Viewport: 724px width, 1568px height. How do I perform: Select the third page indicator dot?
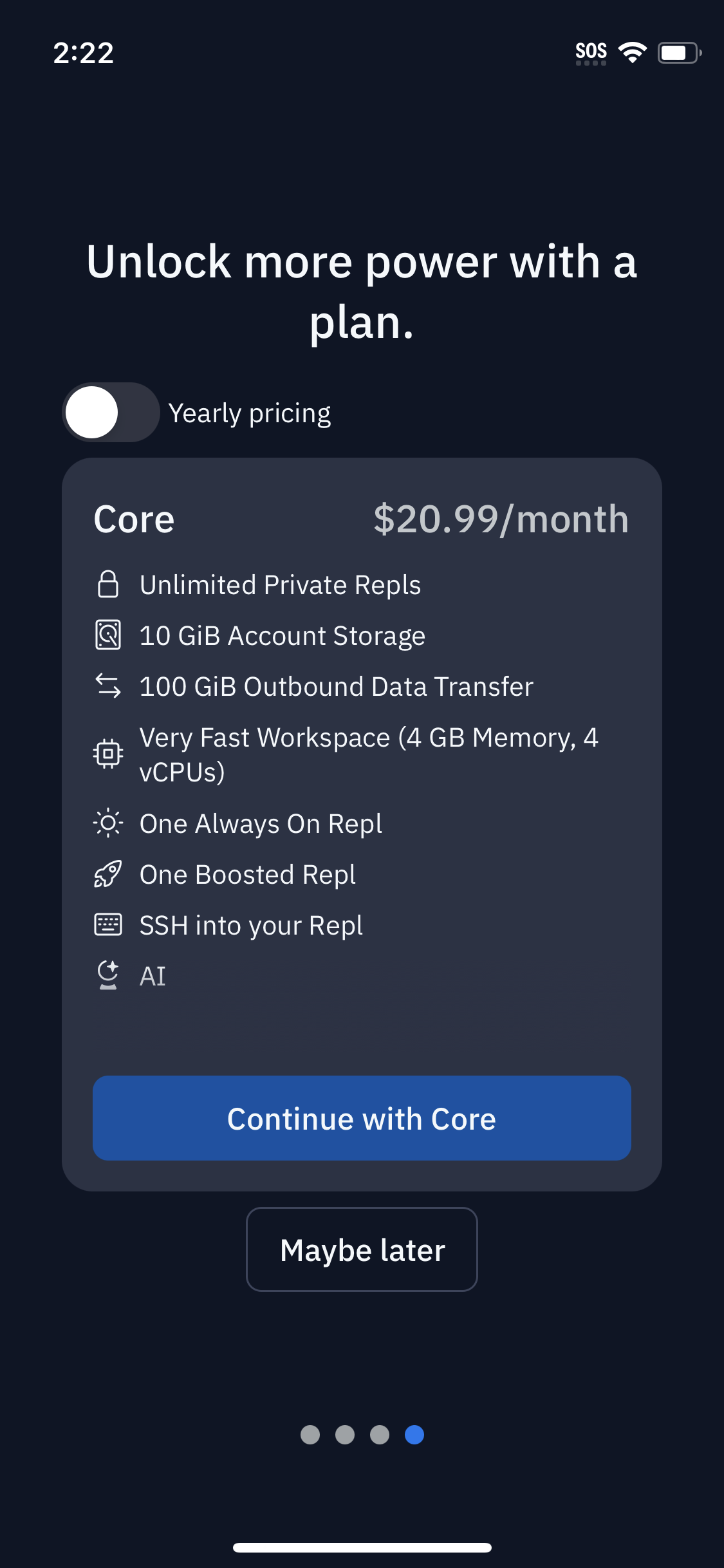tap(380, 1435)
